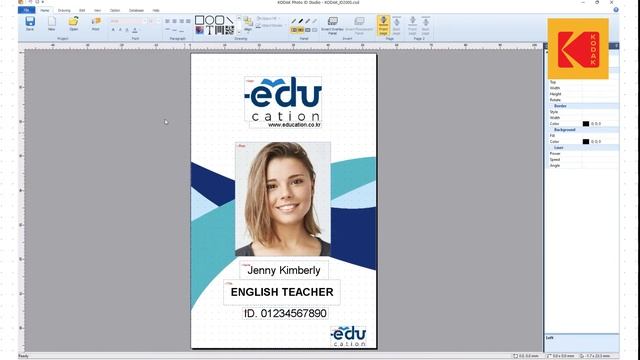Click the Save icon in the ribbon

tap(30, 23)
